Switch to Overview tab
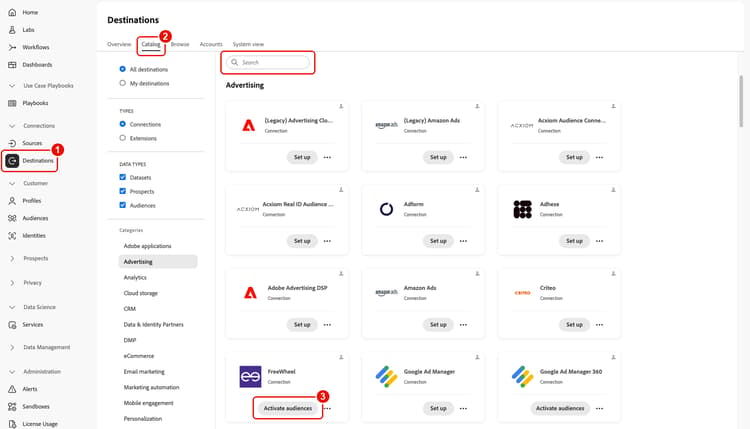The image size is (750, 429). point(119,44)
